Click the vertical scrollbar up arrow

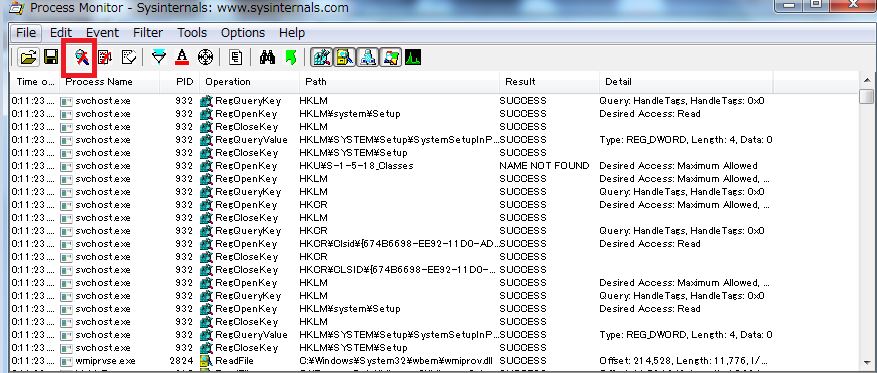click(867, 81)
